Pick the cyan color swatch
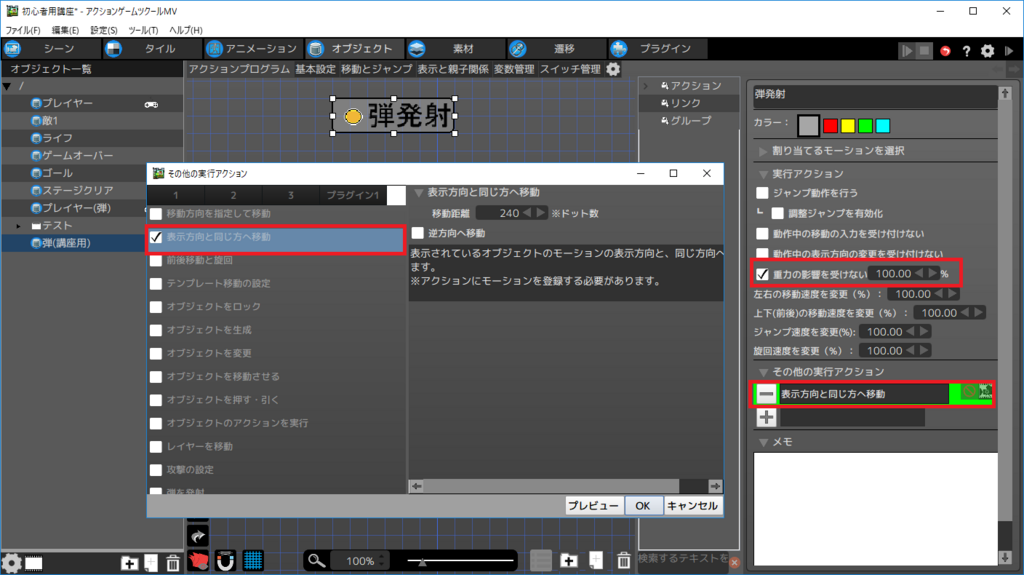Screen dimensions: 1024x575 pos(882,125)
